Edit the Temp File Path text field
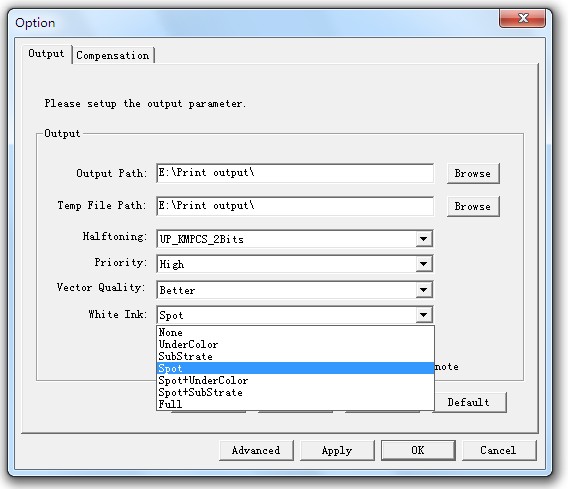Viewport: 568px width, 489px height. pos(295,206)
